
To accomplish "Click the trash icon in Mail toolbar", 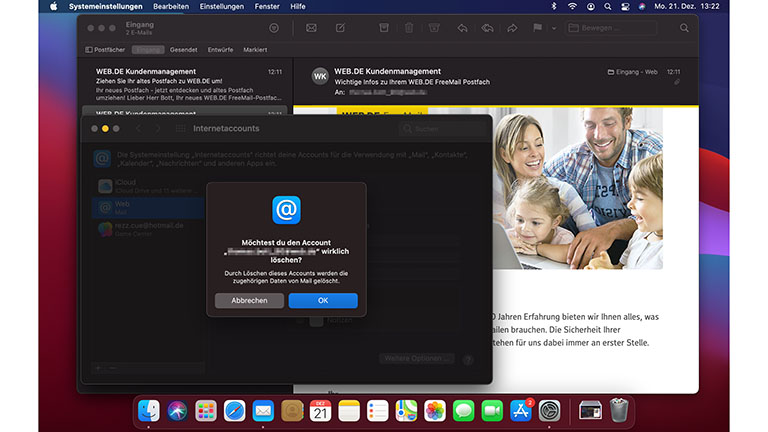I will click(x=408, y=27).
